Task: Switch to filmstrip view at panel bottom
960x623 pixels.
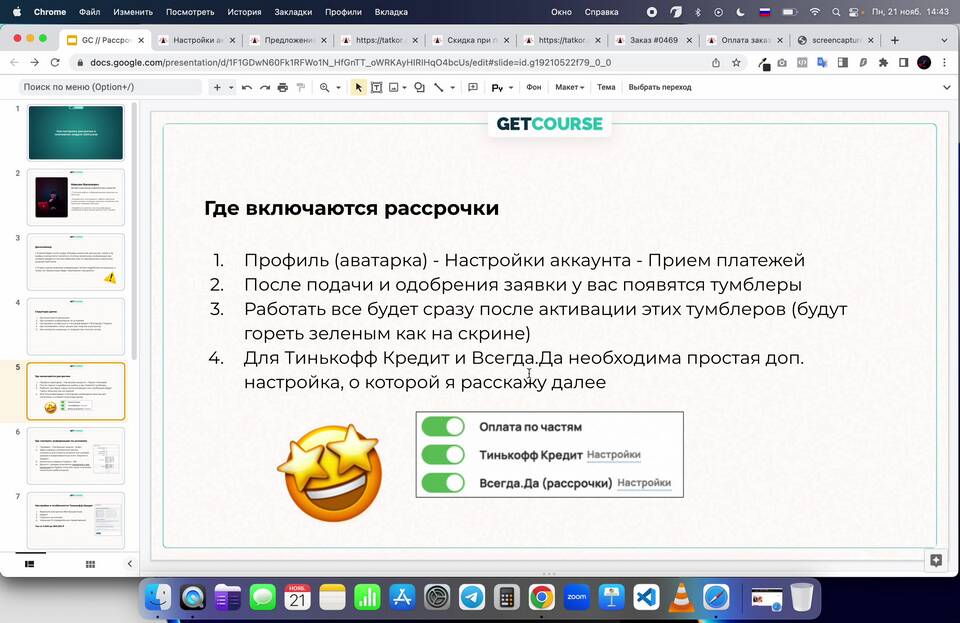Action: (x=29, y=564)
